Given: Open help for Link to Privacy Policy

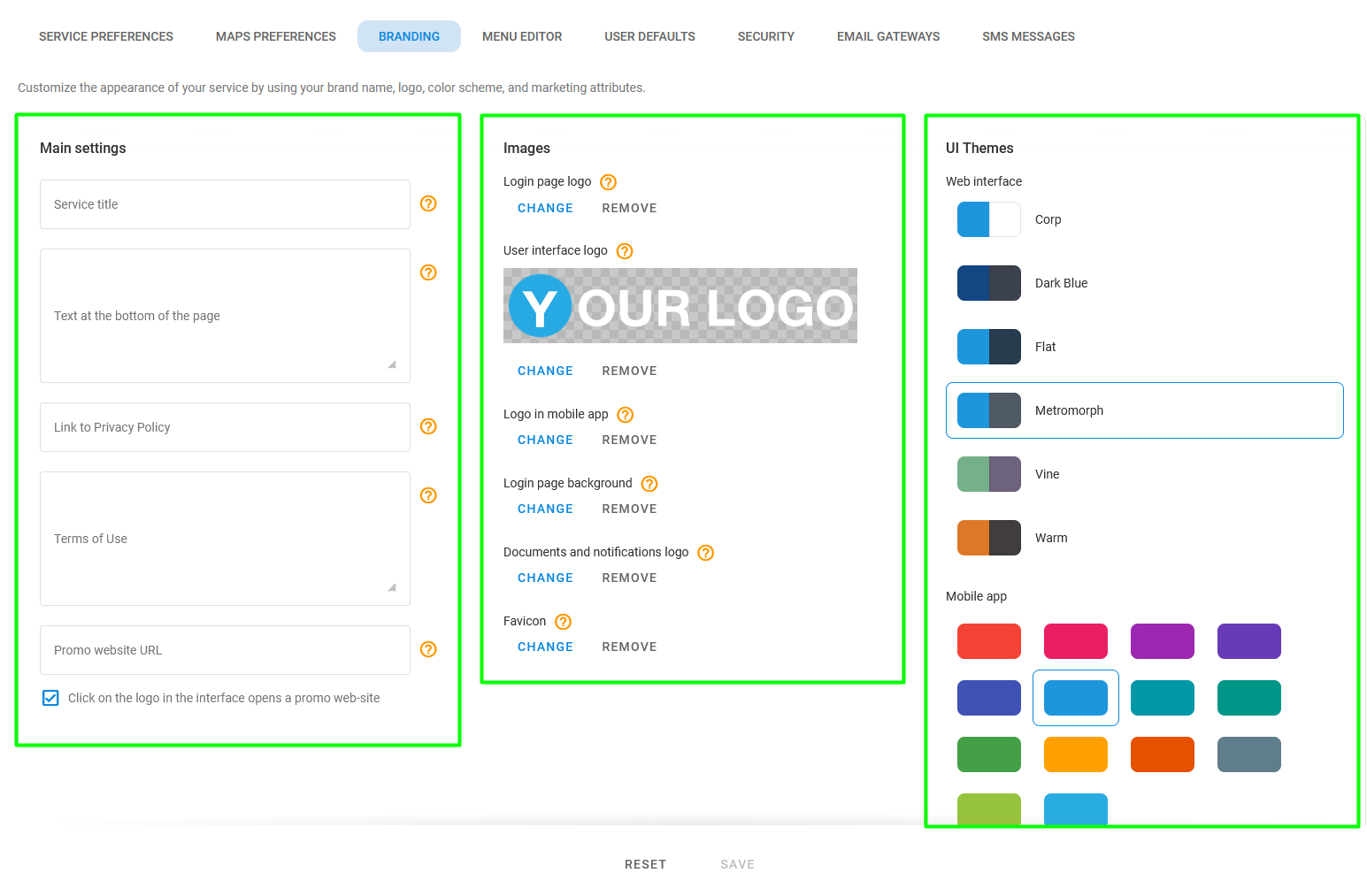Looking at the screenshot, I should pyautogui.click(x=428, y=426).
